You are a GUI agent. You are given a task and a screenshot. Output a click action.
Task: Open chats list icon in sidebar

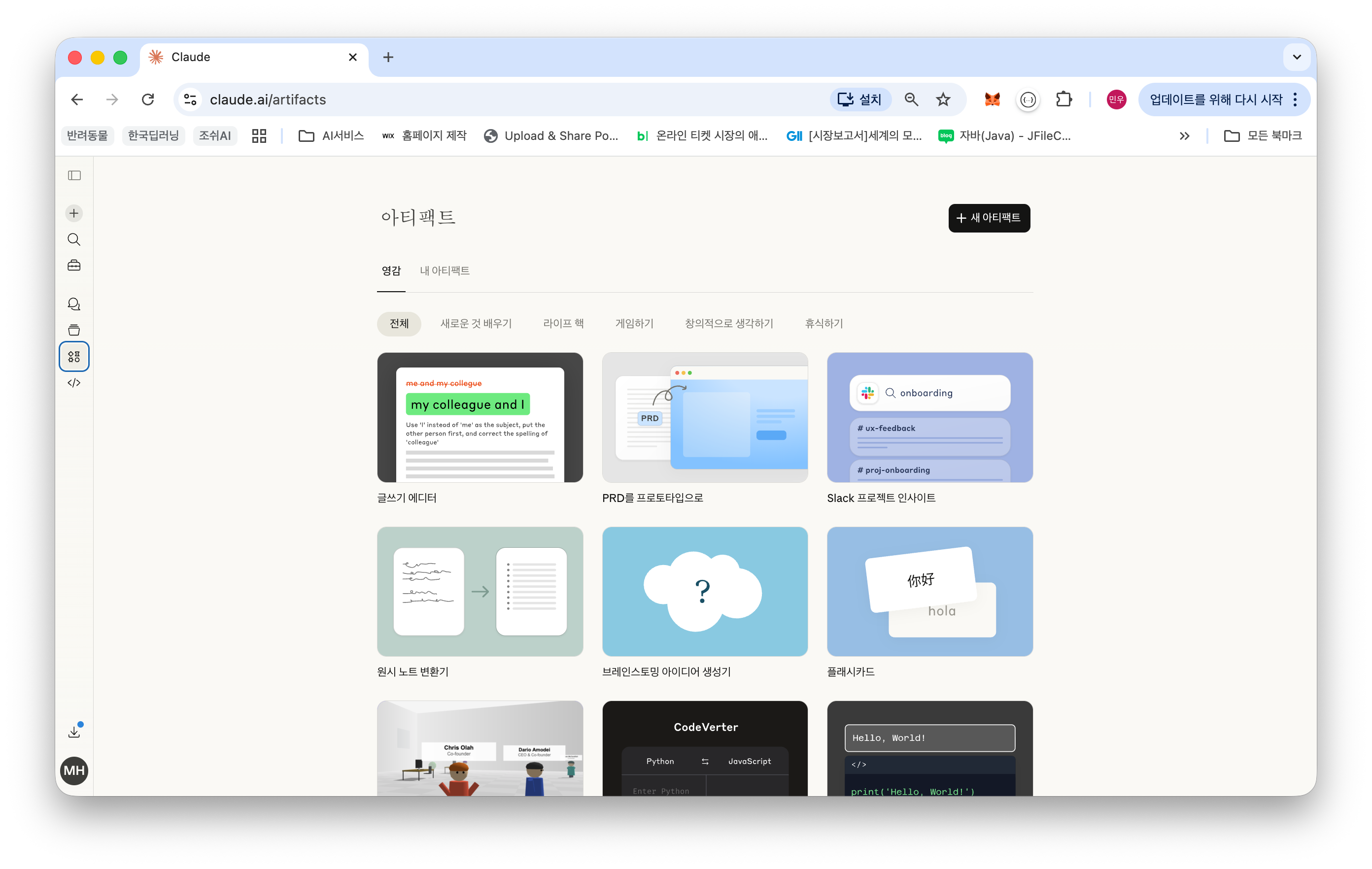74,304
